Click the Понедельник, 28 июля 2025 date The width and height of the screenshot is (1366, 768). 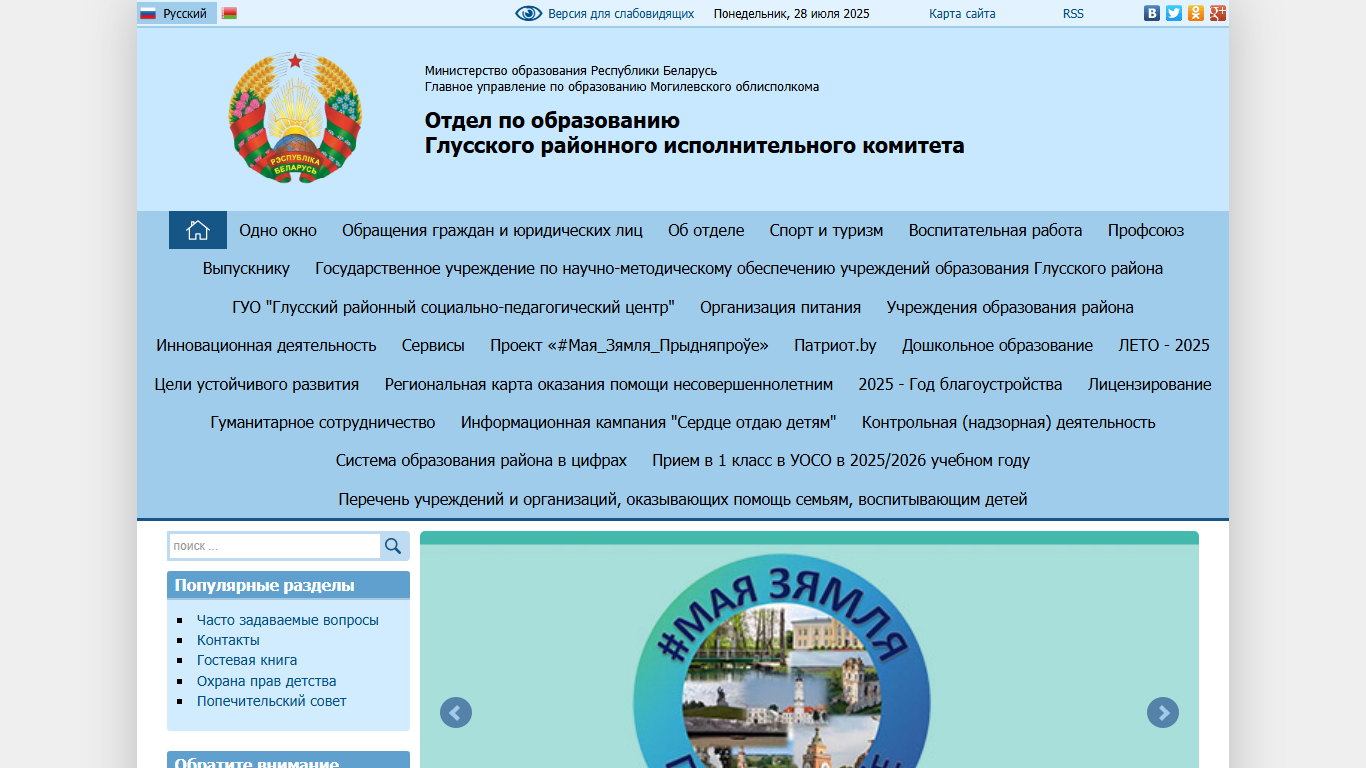(791, 14)
